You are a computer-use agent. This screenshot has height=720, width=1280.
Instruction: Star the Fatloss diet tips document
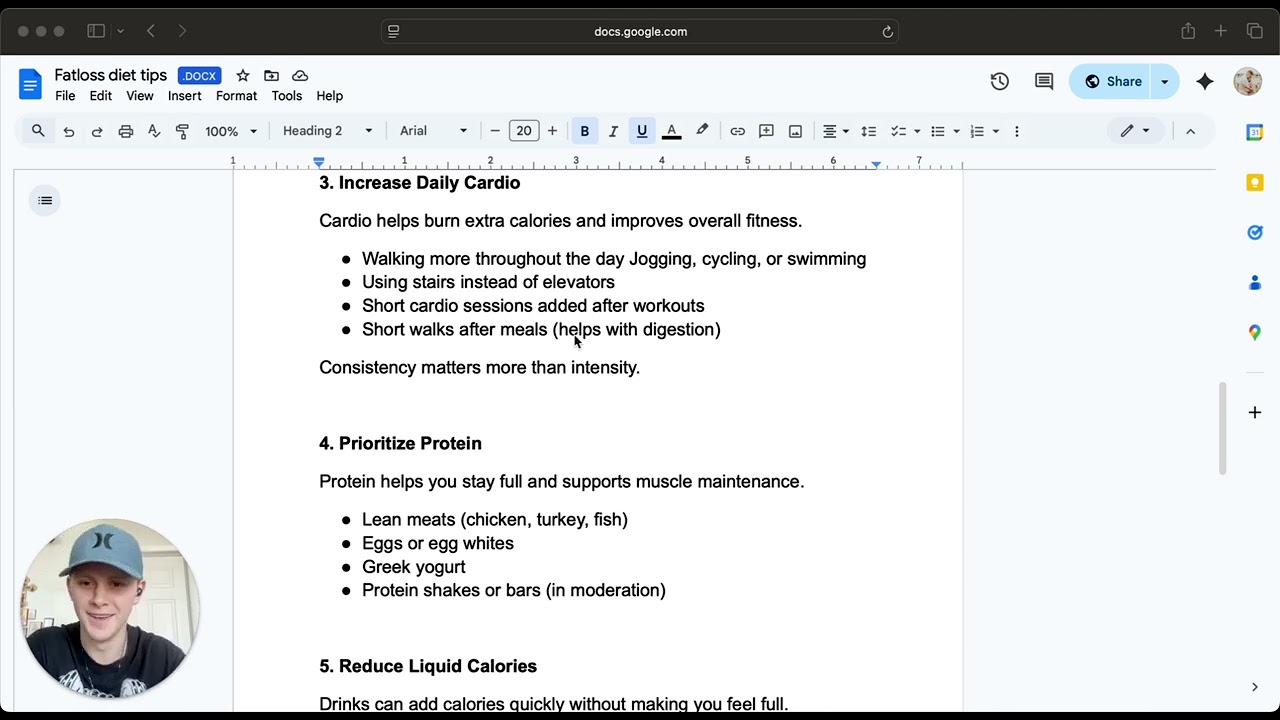(x=242, y=76)
